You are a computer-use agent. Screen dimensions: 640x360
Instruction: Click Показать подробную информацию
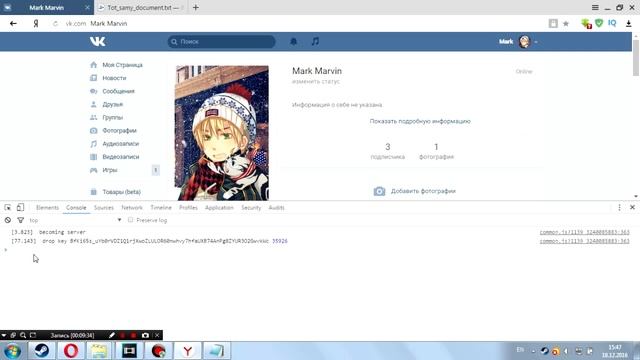tap(420, 121)
